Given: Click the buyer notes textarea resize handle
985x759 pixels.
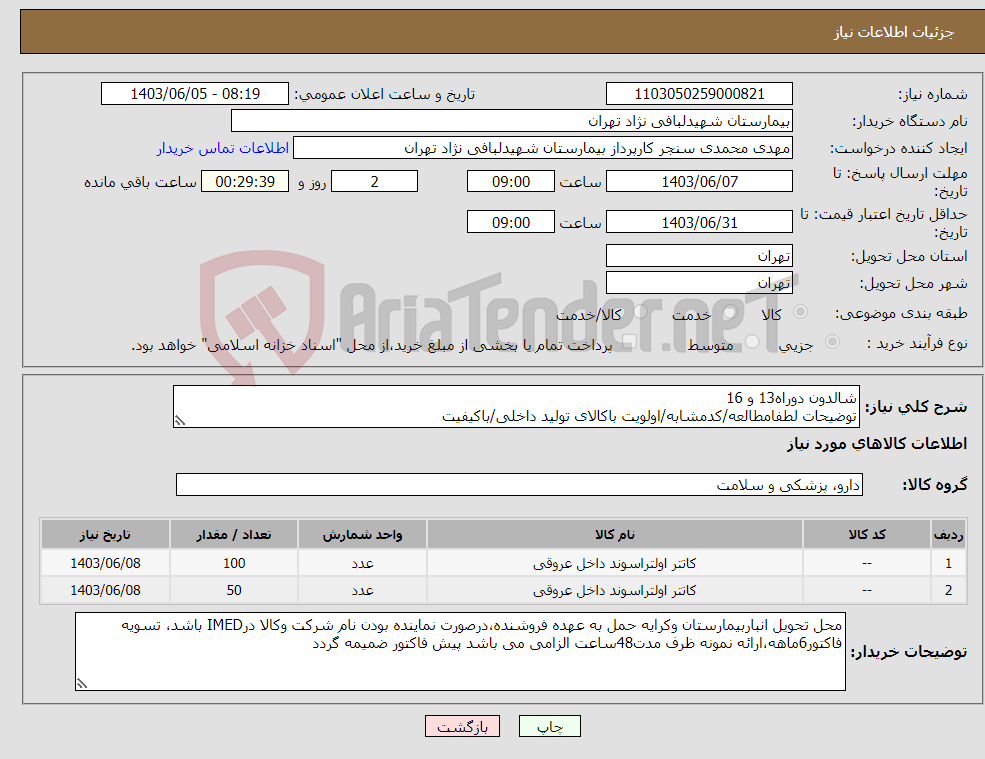Looking at the screenshot, I should tap(82, 684).
